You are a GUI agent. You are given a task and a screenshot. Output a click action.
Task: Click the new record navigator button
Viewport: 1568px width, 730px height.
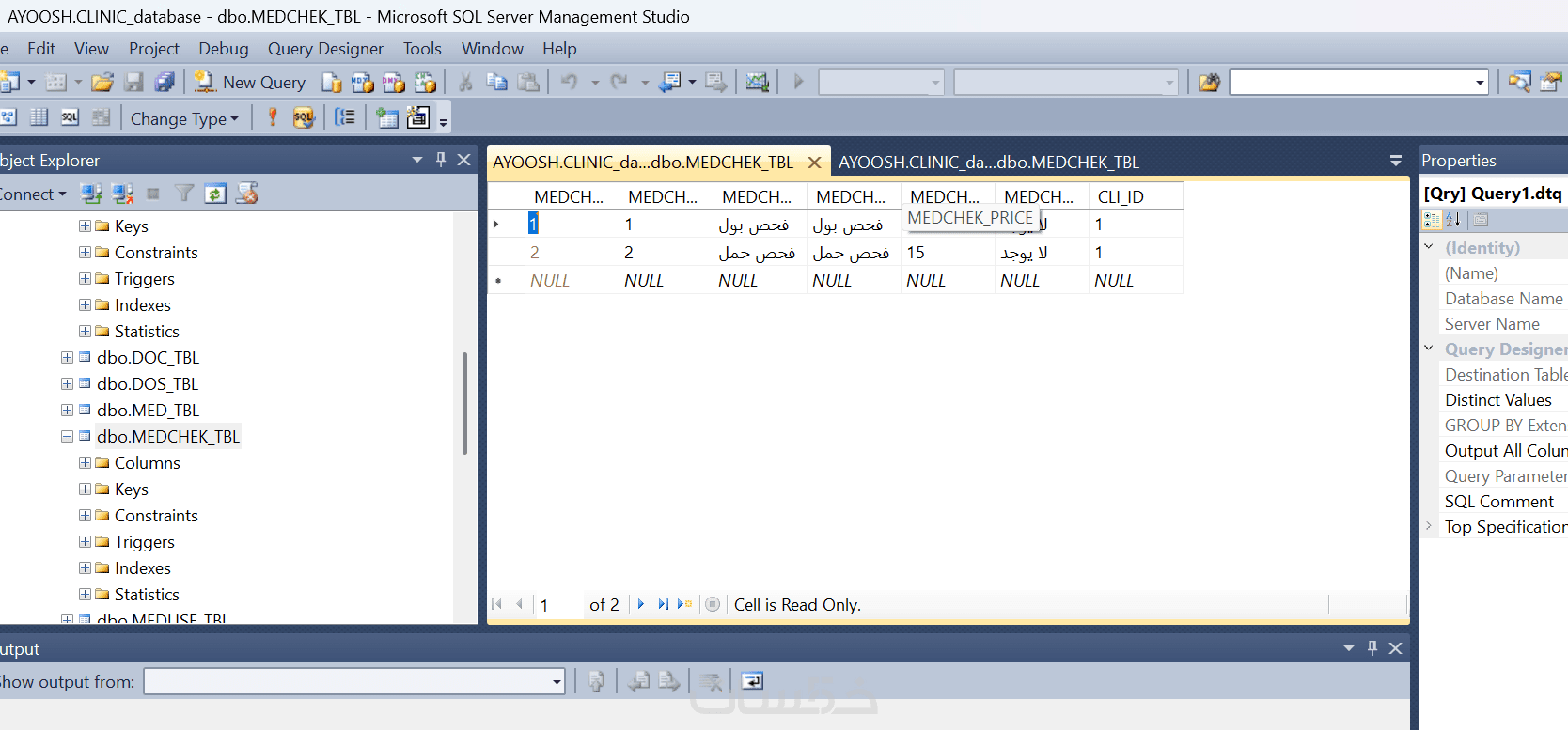(684, 604)
